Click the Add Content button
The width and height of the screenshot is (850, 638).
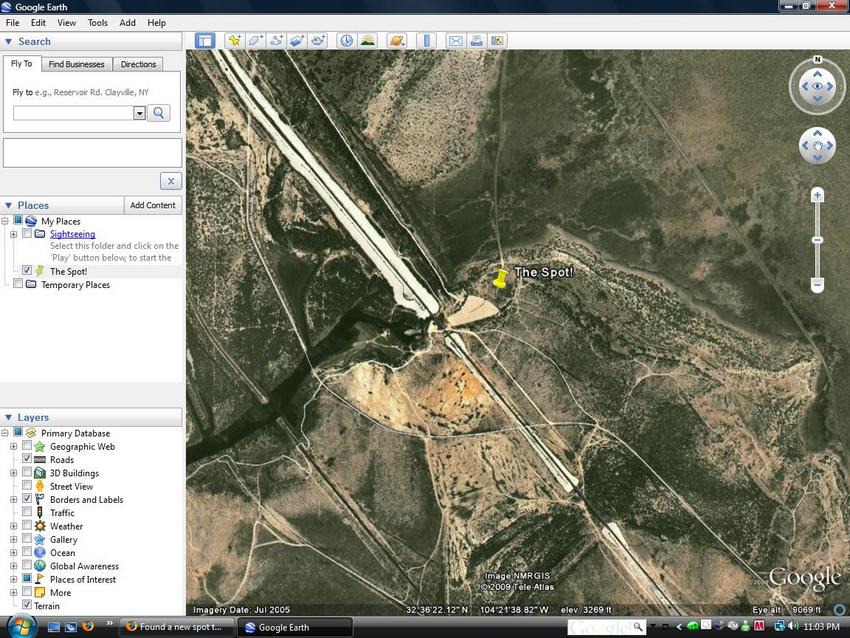(153, 205)
